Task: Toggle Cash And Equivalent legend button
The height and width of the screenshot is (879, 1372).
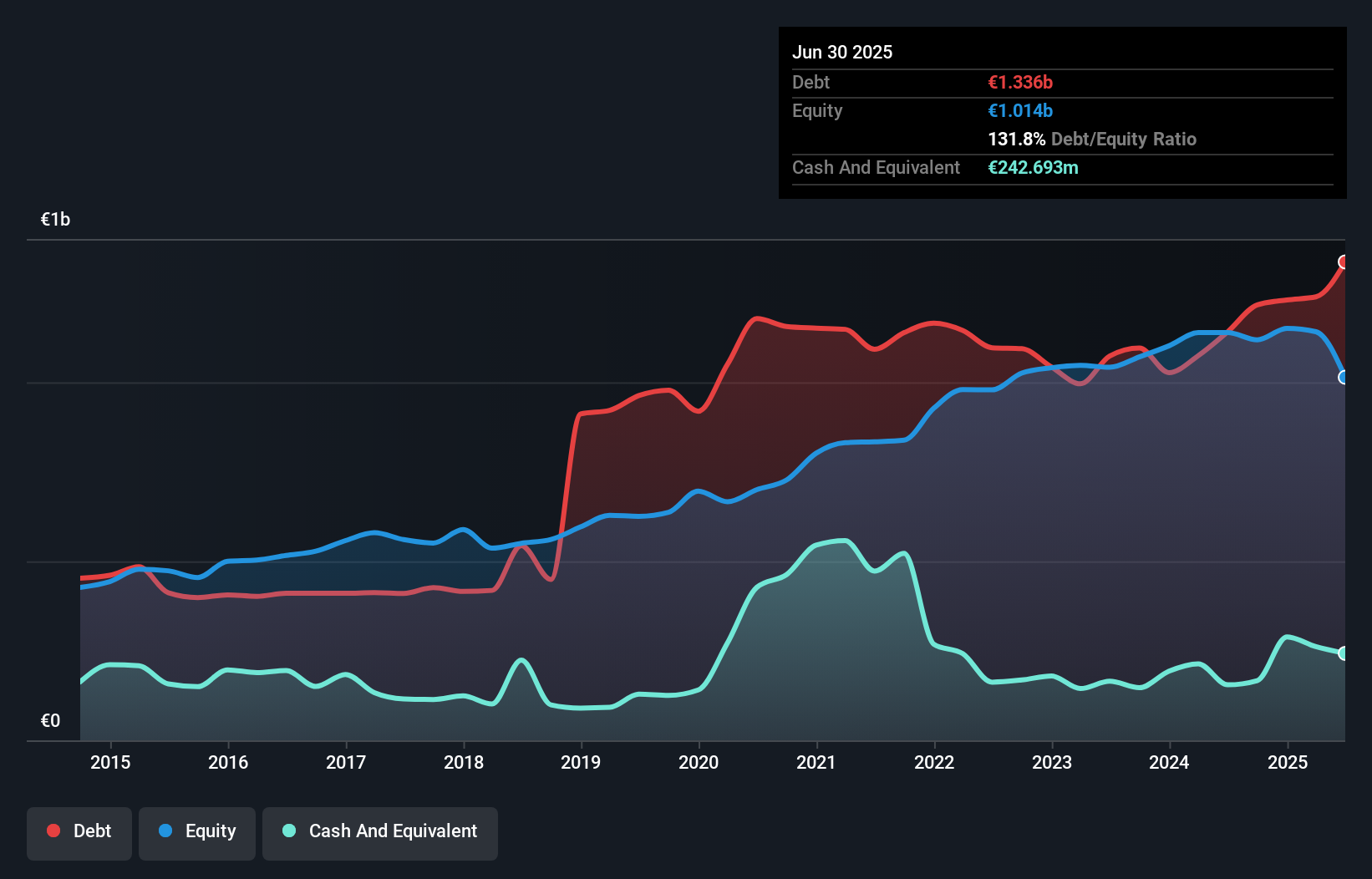Action: pyautogui.click(x=380, y=832)
